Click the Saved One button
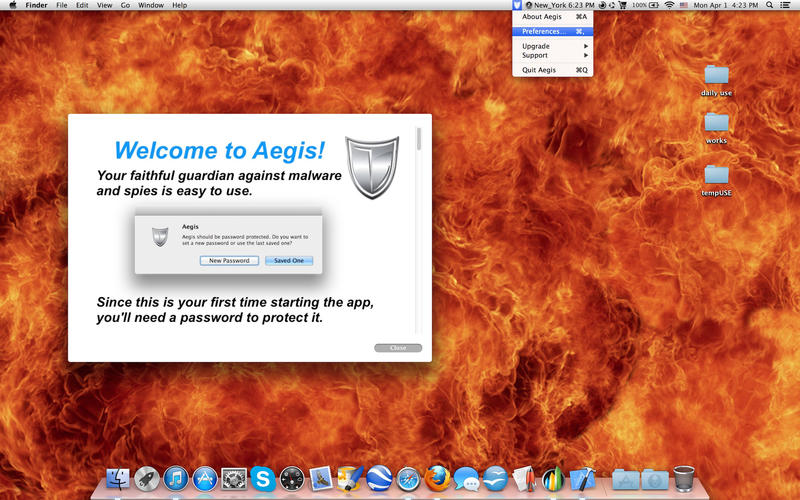The height and width of the screenshot is (500, 800). 289,261
